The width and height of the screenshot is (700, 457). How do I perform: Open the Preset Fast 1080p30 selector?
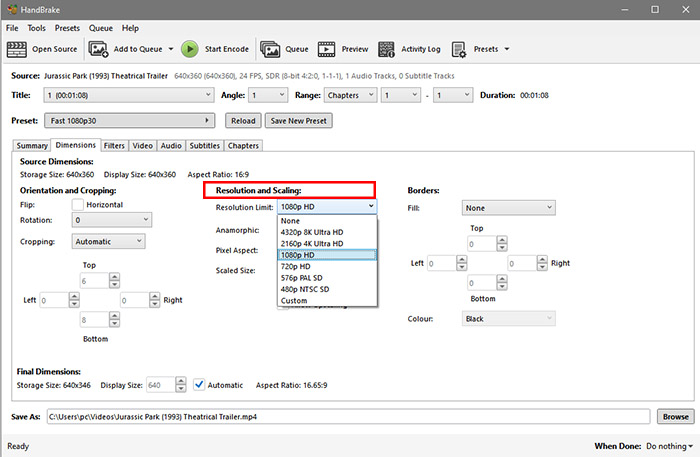pyautogui.click(x=129, y=120)
